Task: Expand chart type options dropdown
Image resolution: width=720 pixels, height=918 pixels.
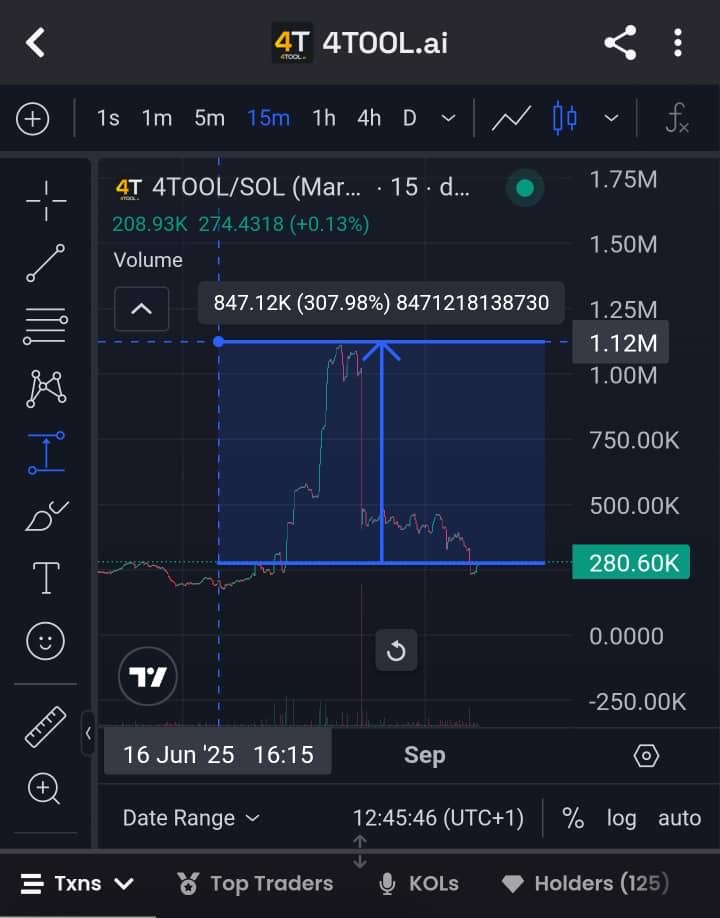Action: pyautogui.click(x=611, y=118)
